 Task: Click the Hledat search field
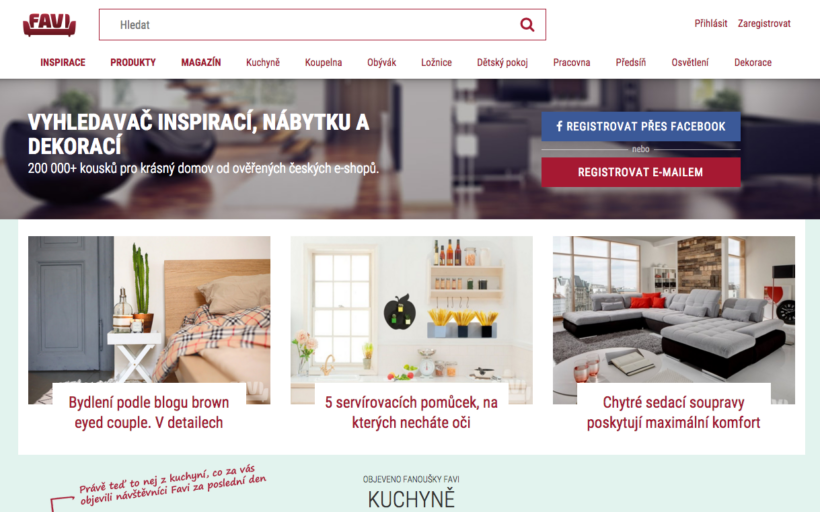point(322,25)
